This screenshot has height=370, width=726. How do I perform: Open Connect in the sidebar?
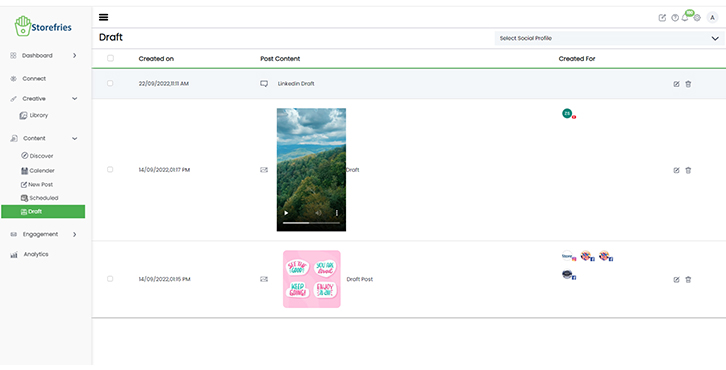click(x=34, y=79)
